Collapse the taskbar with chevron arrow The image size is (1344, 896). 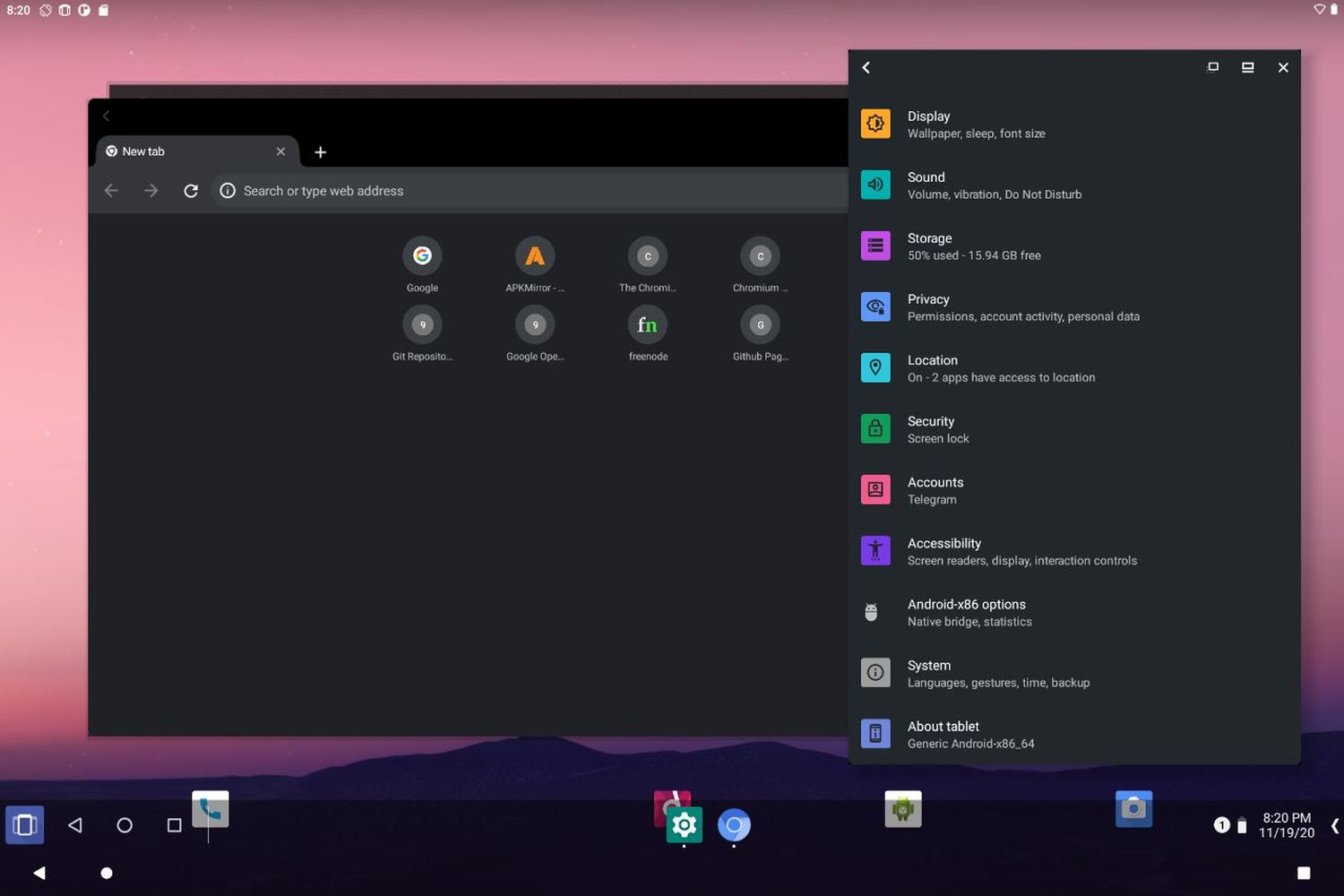click(x=1334, y=825)
